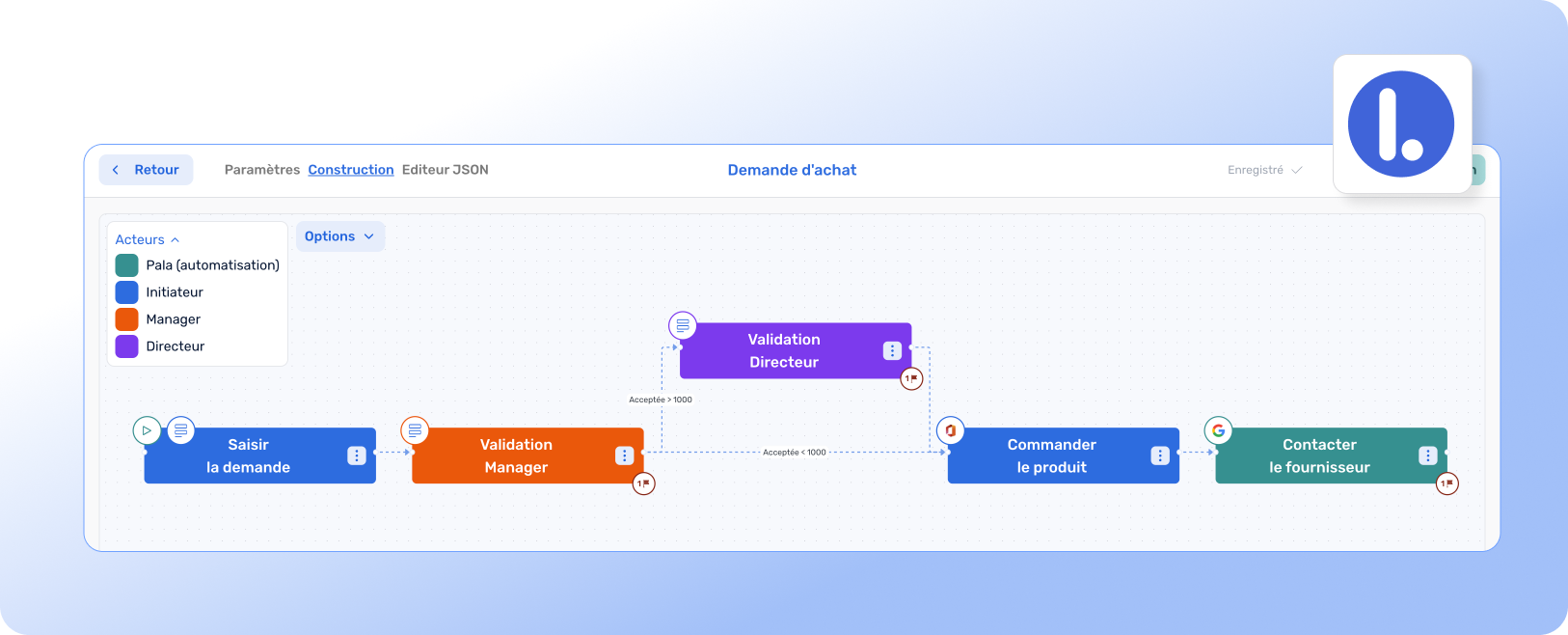Click the Google icon on Contacter le fournisseur
This screenshot has width=1568, height=635.
[1218, 430]
